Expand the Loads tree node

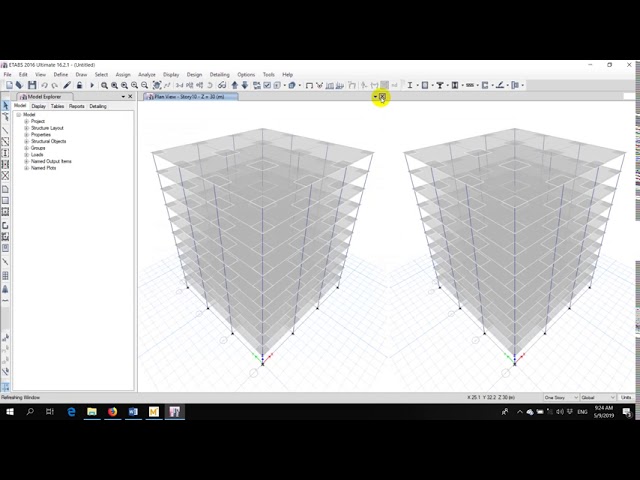(x=27, y=155)
